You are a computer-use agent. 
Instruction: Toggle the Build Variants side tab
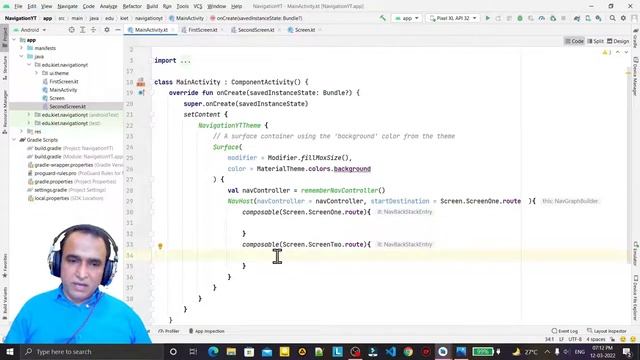[x=4, y=303]
